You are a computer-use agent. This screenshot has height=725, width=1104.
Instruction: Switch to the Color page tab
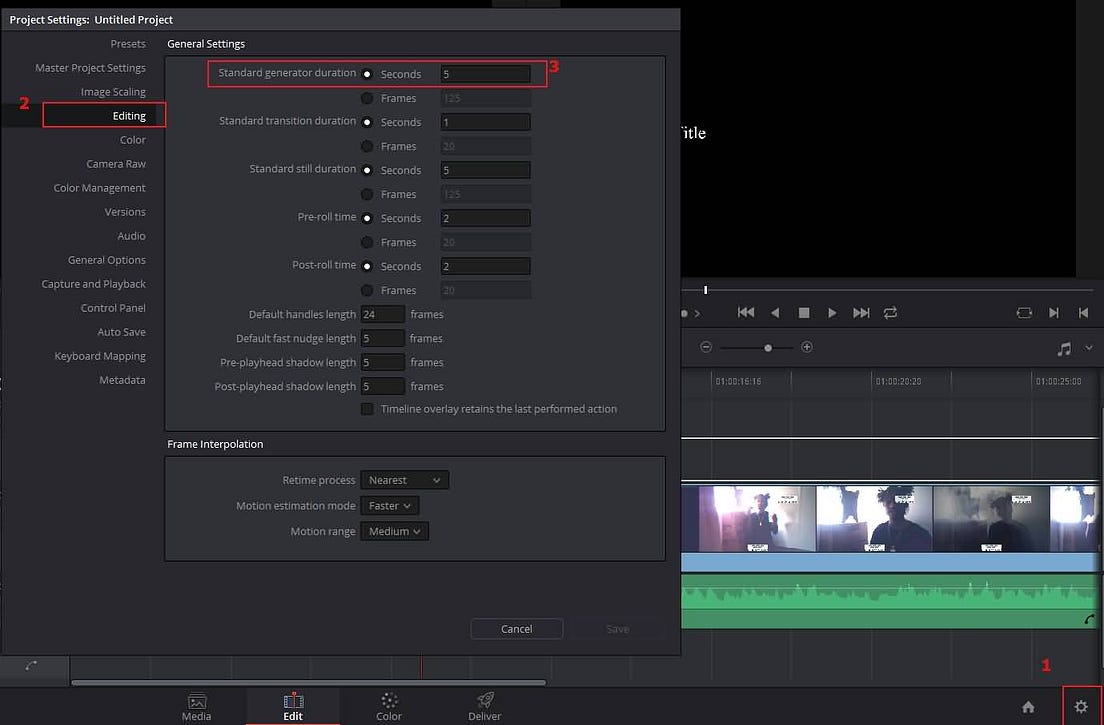pyautogui.click(x=389, y=707)
